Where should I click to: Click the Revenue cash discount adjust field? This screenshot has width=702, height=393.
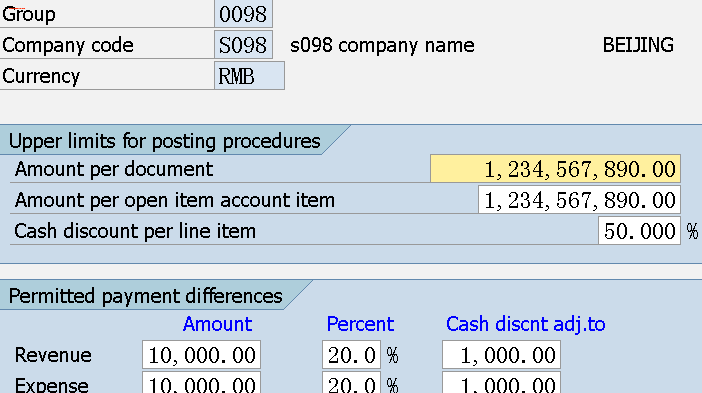pyautogui.click(x=501, y=355)
